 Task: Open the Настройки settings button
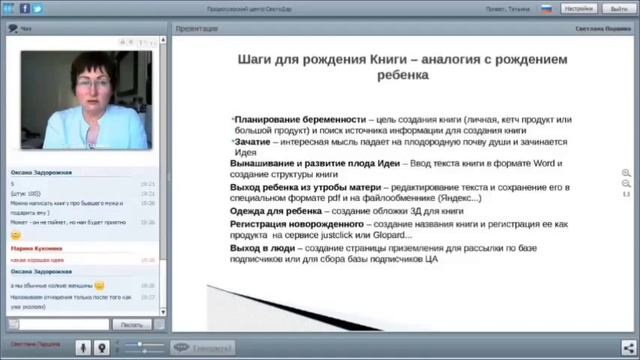click(579, 9)
